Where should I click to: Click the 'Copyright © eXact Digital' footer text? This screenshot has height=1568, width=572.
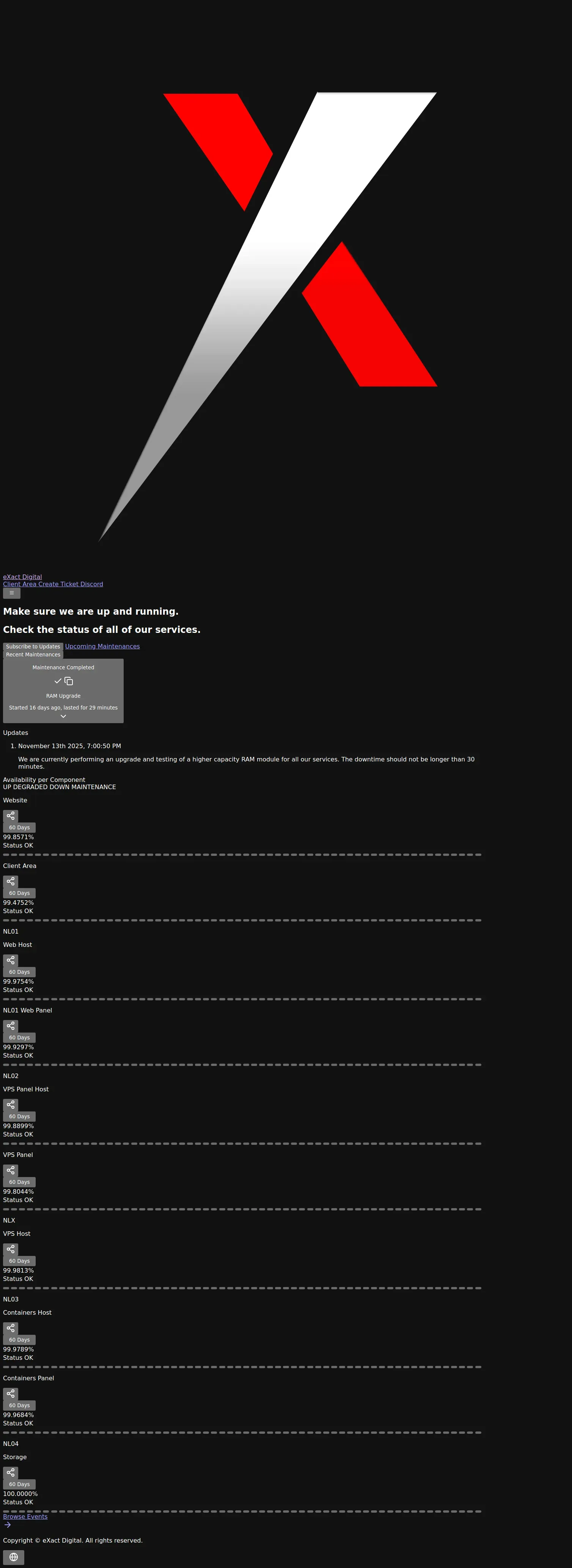(72, 1541)
